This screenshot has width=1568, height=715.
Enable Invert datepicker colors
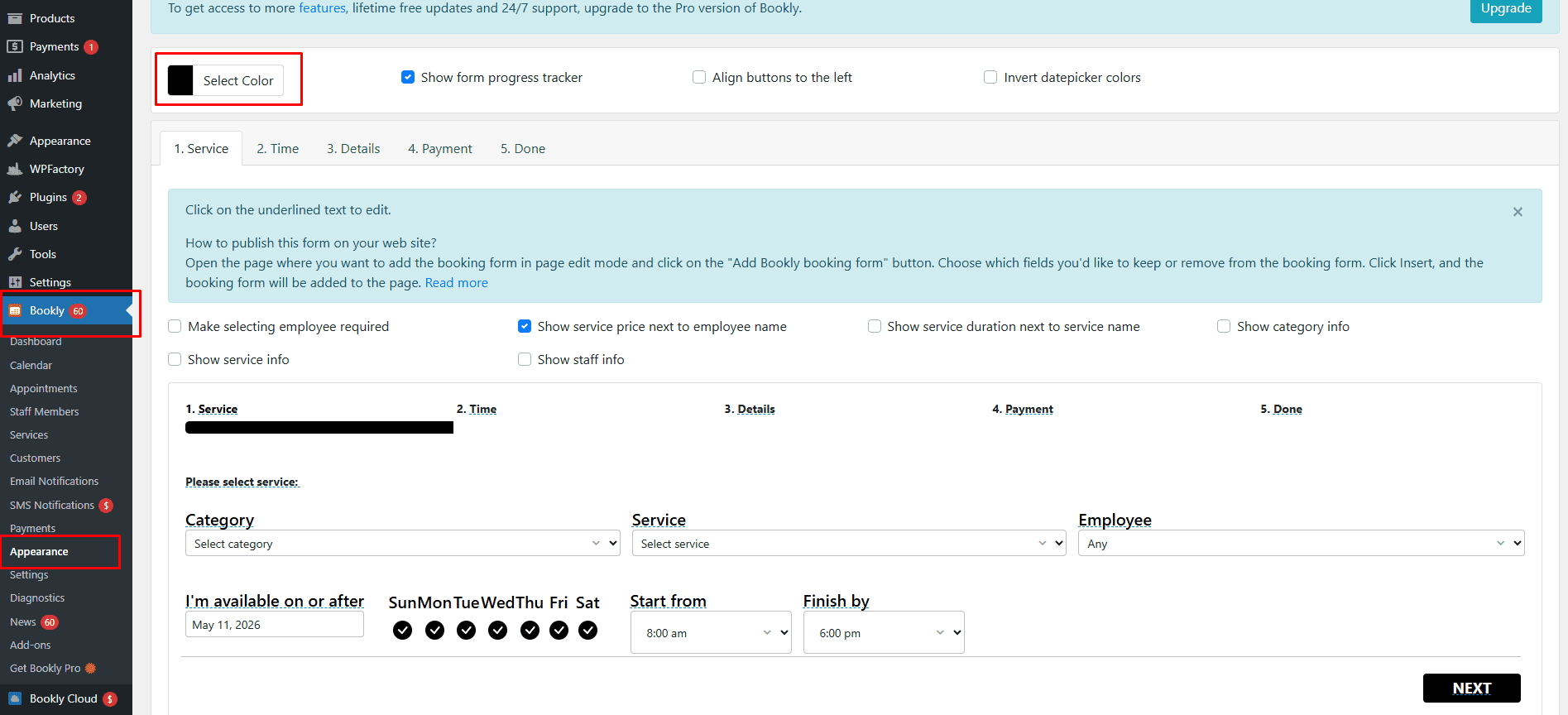click(x=990, y=77)
